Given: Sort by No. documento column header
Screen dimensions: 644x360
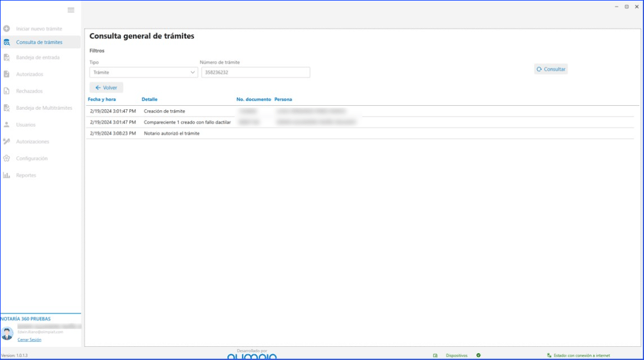Looking at the screenshot, I should 253,99.
